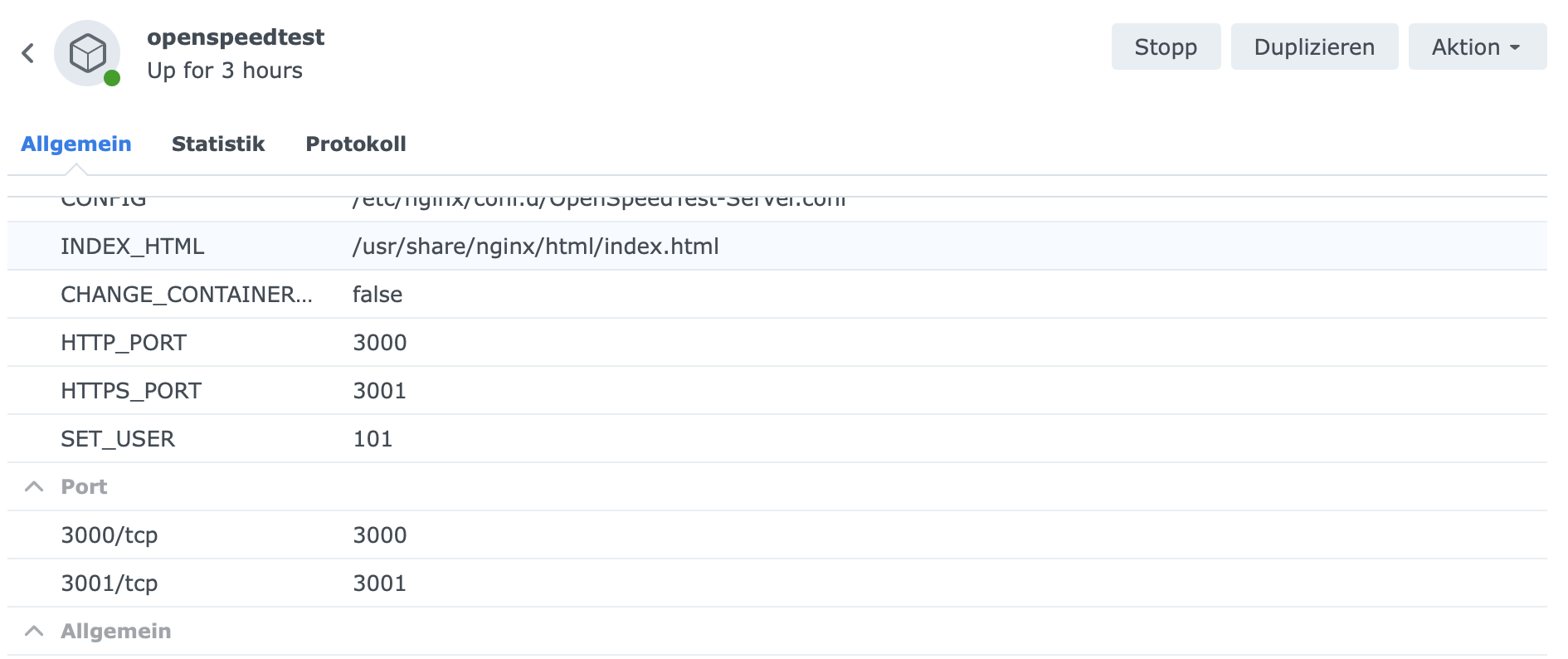Click the green running status dot
Screen dimensions: 1568x659
point(112,78)
